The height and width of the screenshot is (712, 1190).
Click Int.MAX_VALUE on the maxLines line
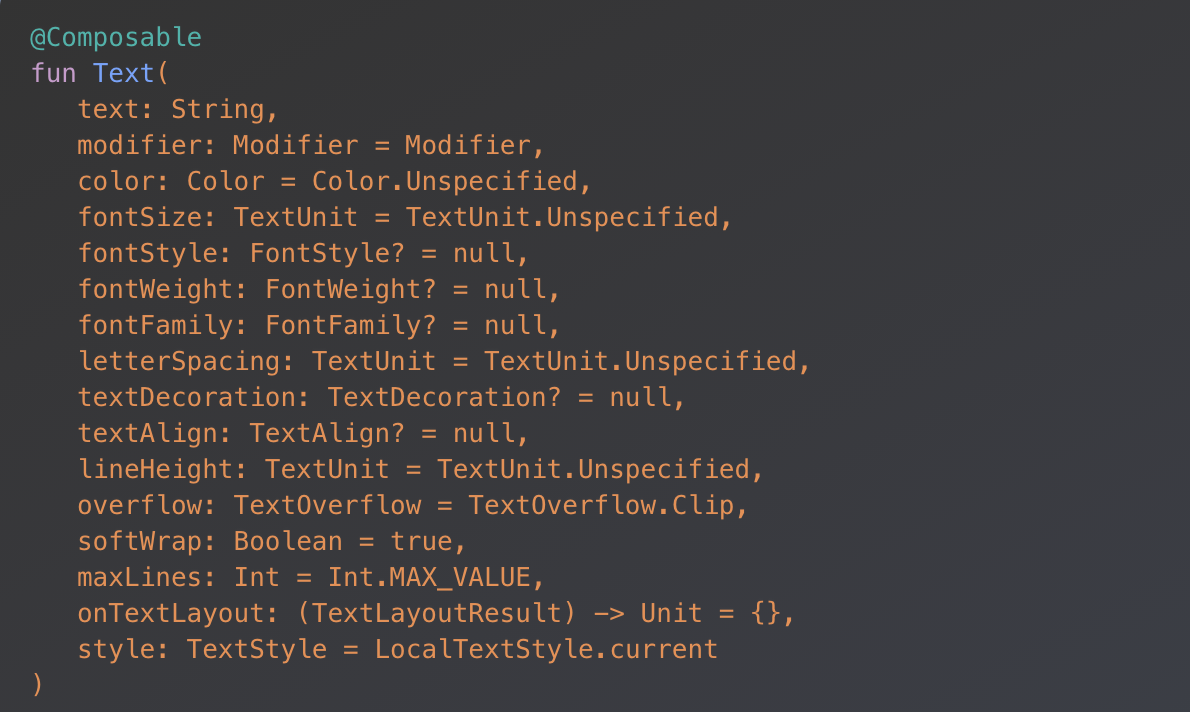(x=428, y=577)
